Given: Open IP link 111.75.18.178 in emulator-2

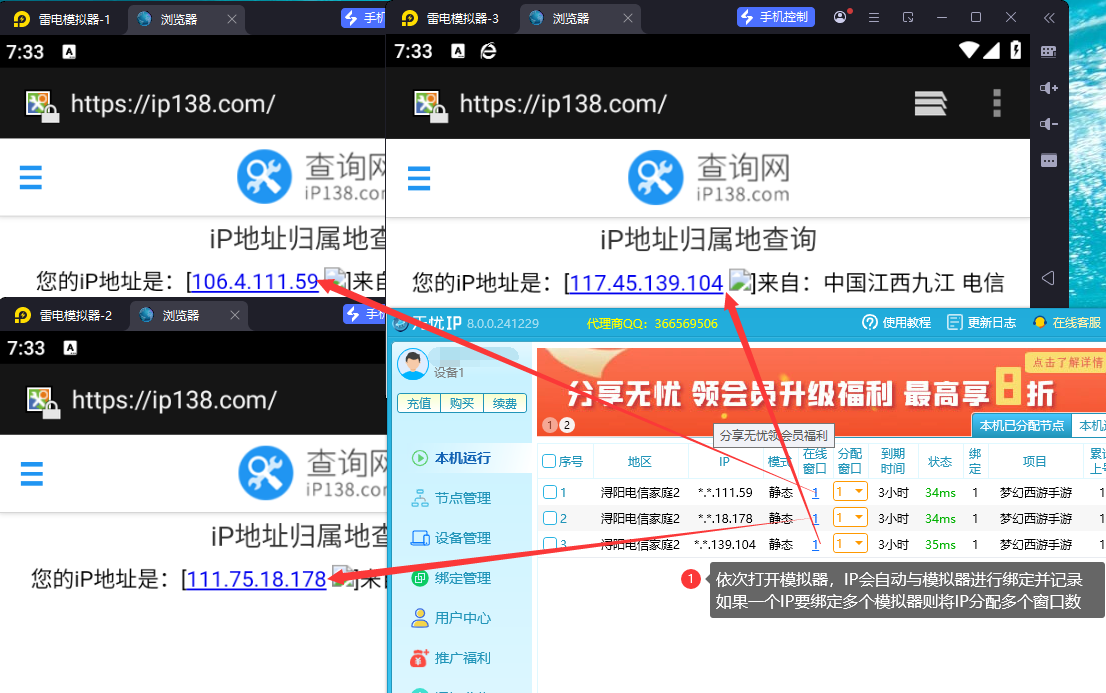Looking at the screenshot, I should [256, 579].
